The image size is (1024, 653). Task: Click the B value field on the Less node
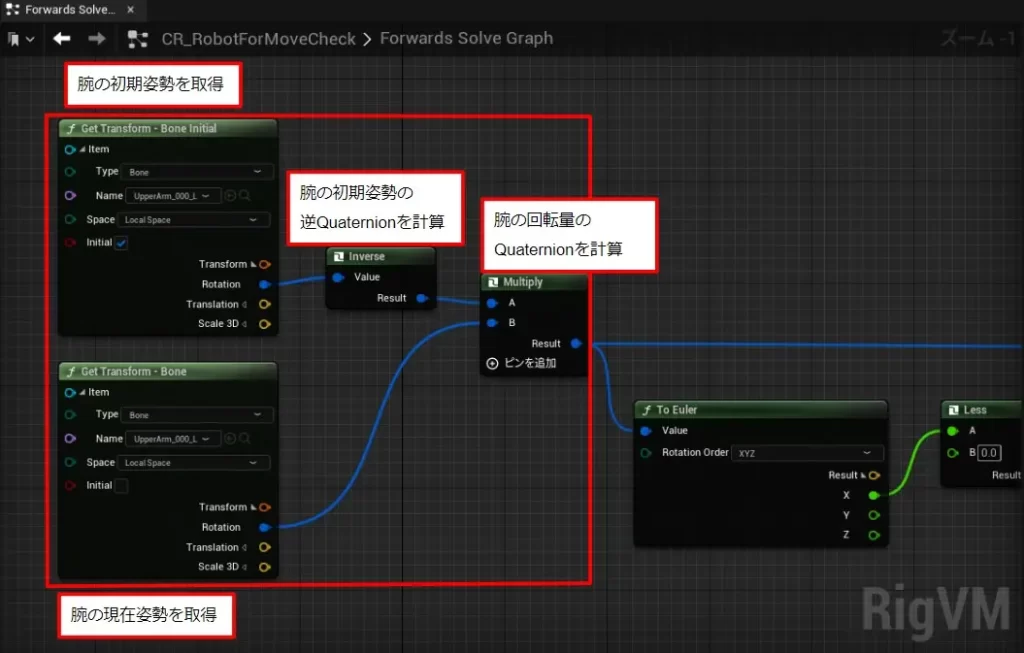988,453
